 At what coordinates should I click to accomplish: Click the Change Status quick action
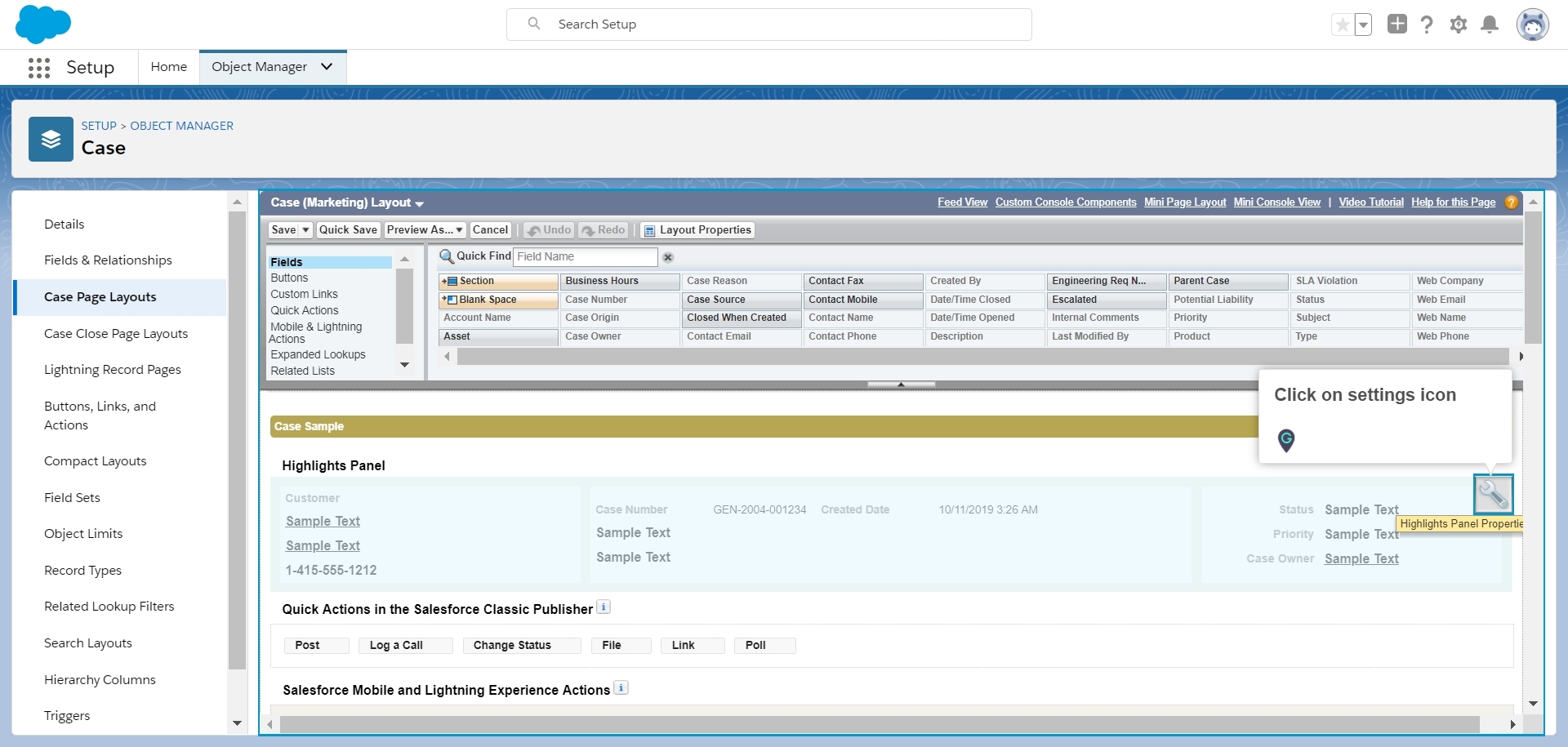point(522,646)
